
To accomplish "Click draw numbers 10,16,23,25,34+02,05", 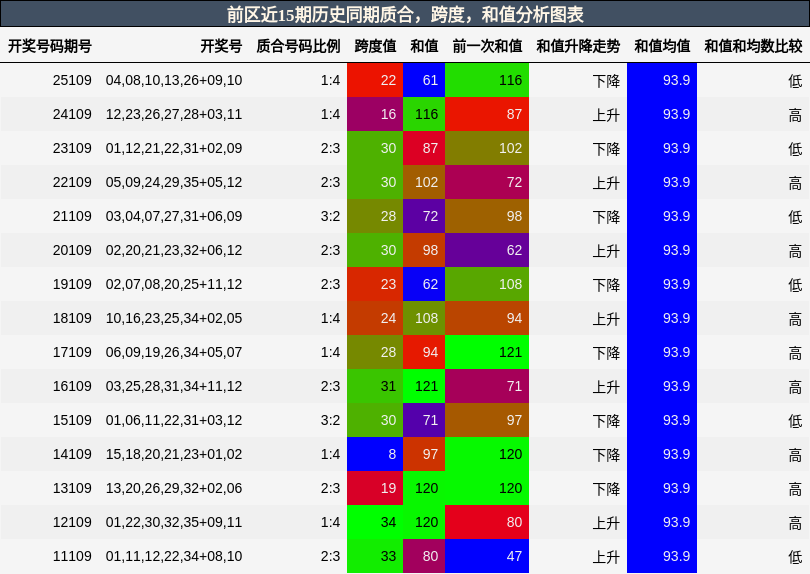I will (x=174, y=318).
